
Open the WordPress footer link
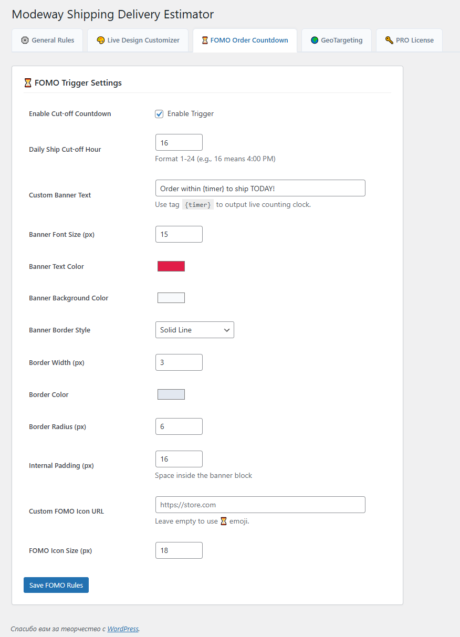click(x=123, y=629)
